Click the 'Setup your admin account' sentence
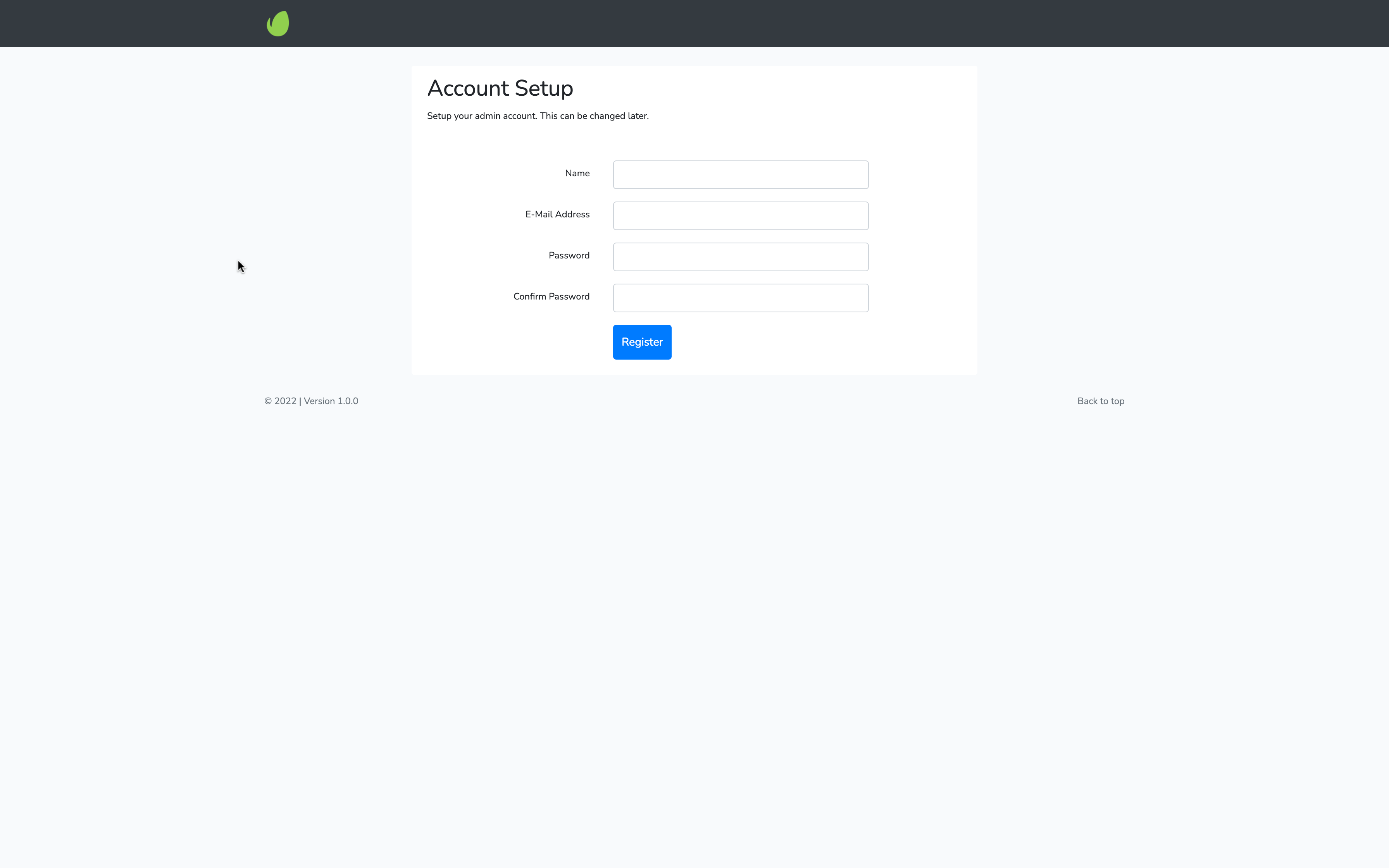Viewport: 1389px width, 868px height. (482, 116)
